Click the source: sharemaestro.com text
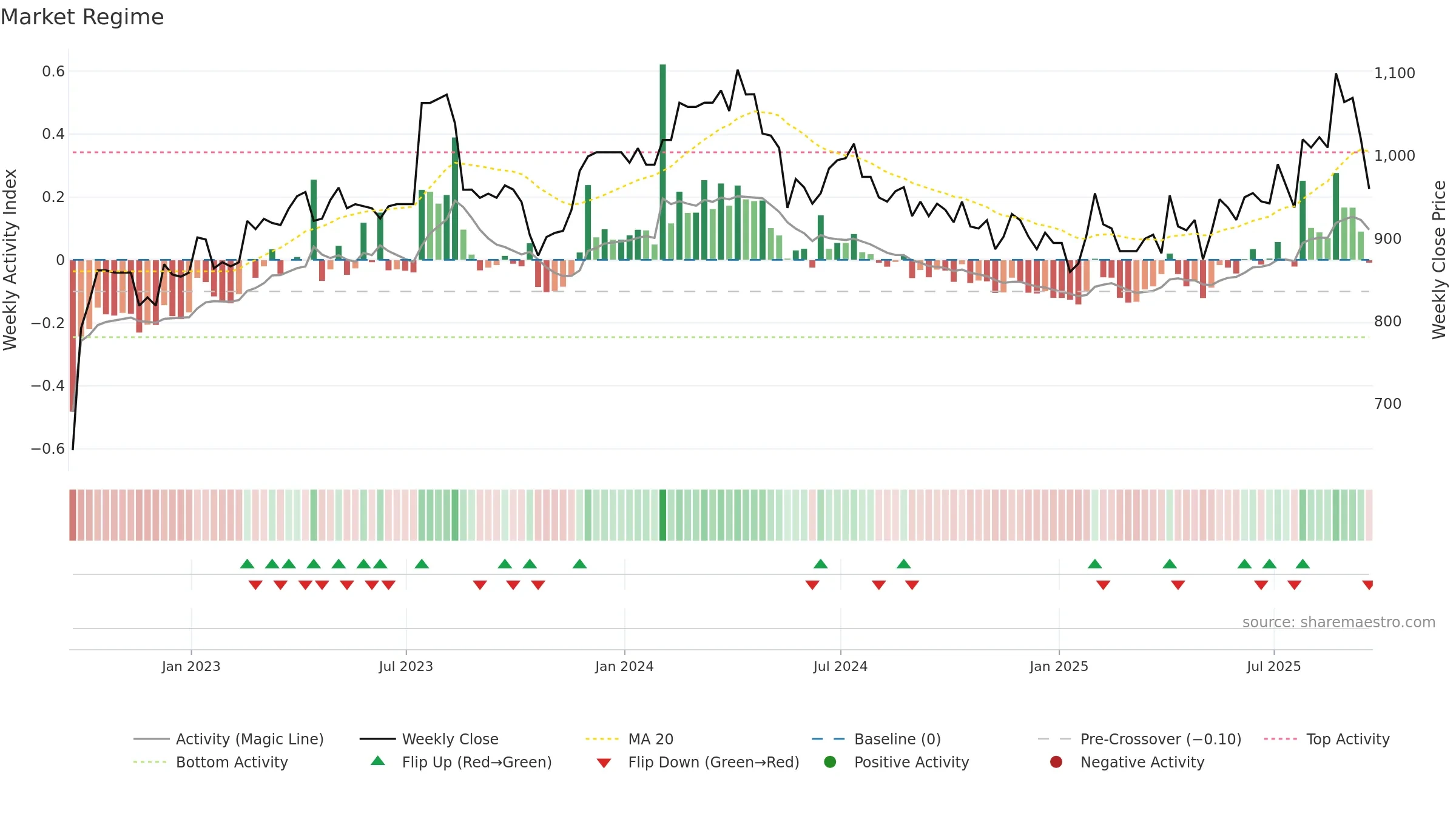The height and width of the screenshot is (819, 1456). 1339,622
